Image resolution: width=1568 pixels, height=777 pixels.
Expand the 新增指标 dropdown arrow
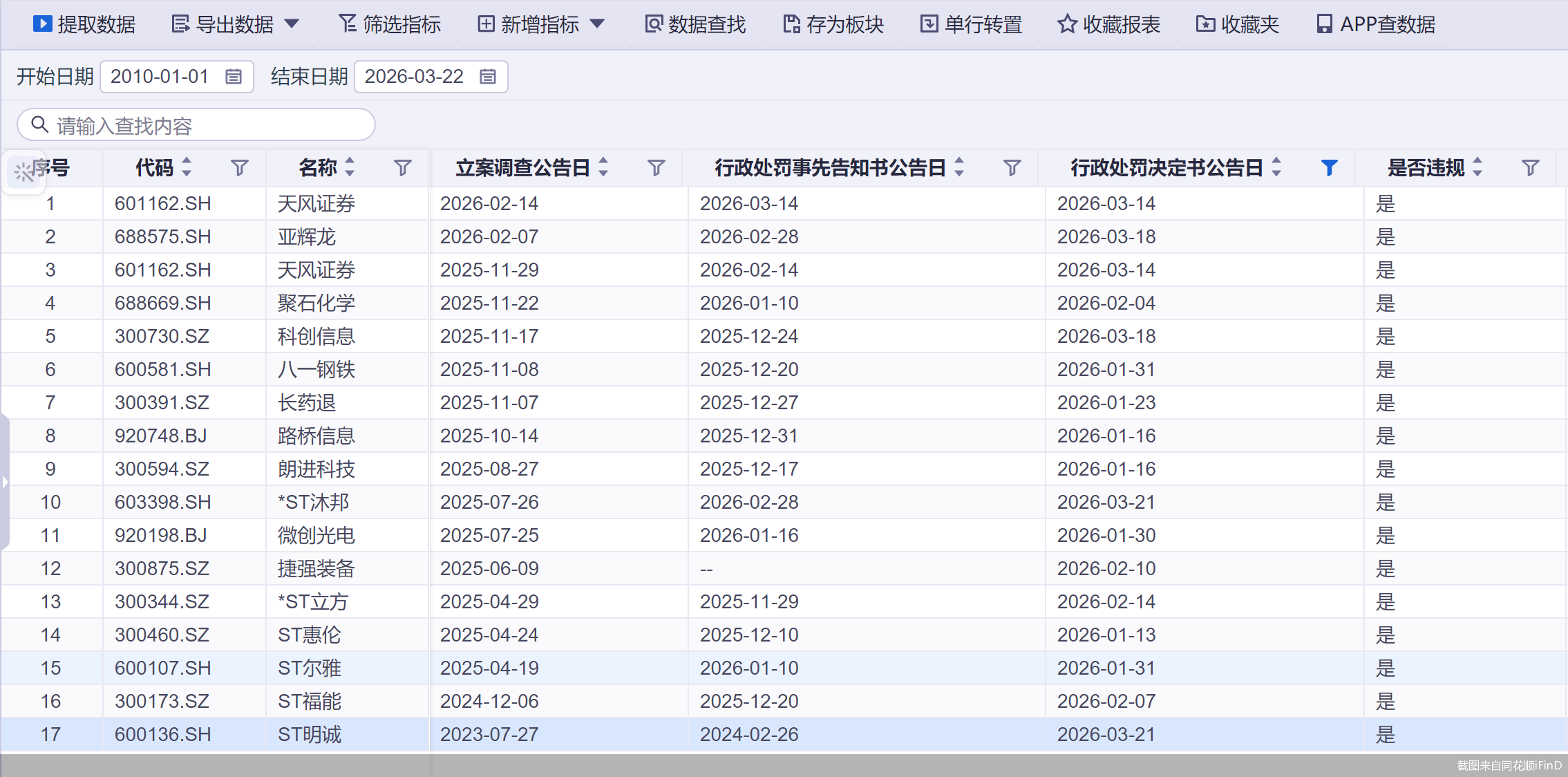[596, 24]
